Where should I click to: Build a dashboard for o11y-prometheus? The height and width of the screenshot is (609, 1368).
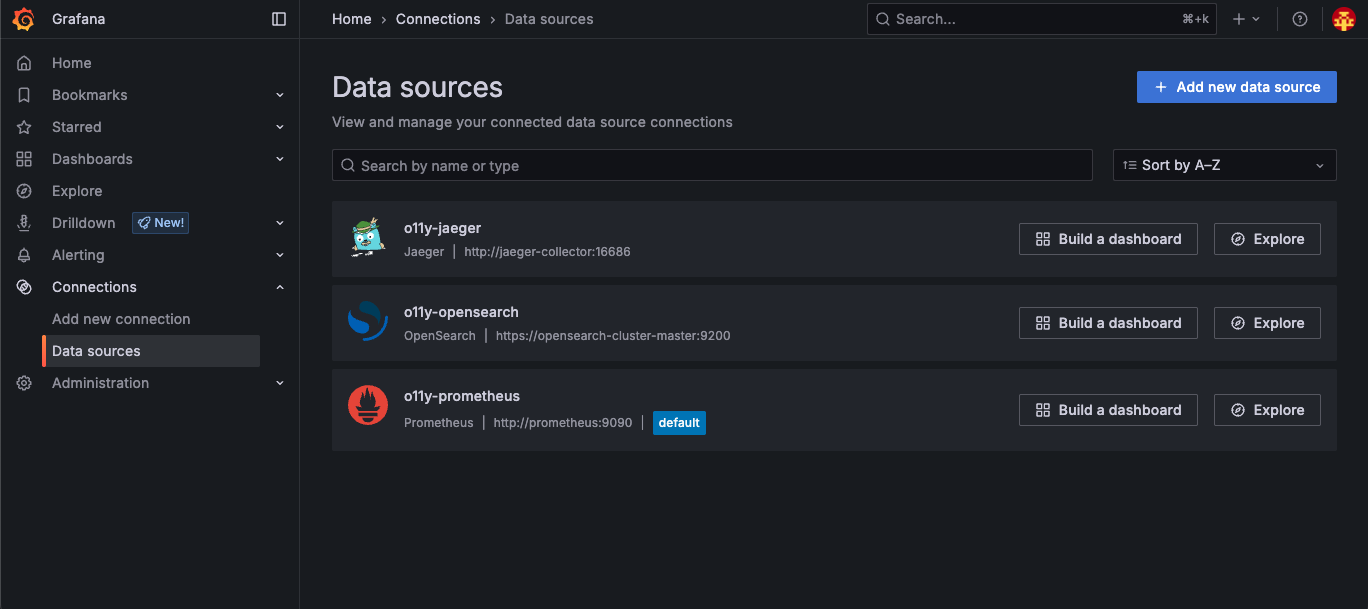tap(1108, 410)
